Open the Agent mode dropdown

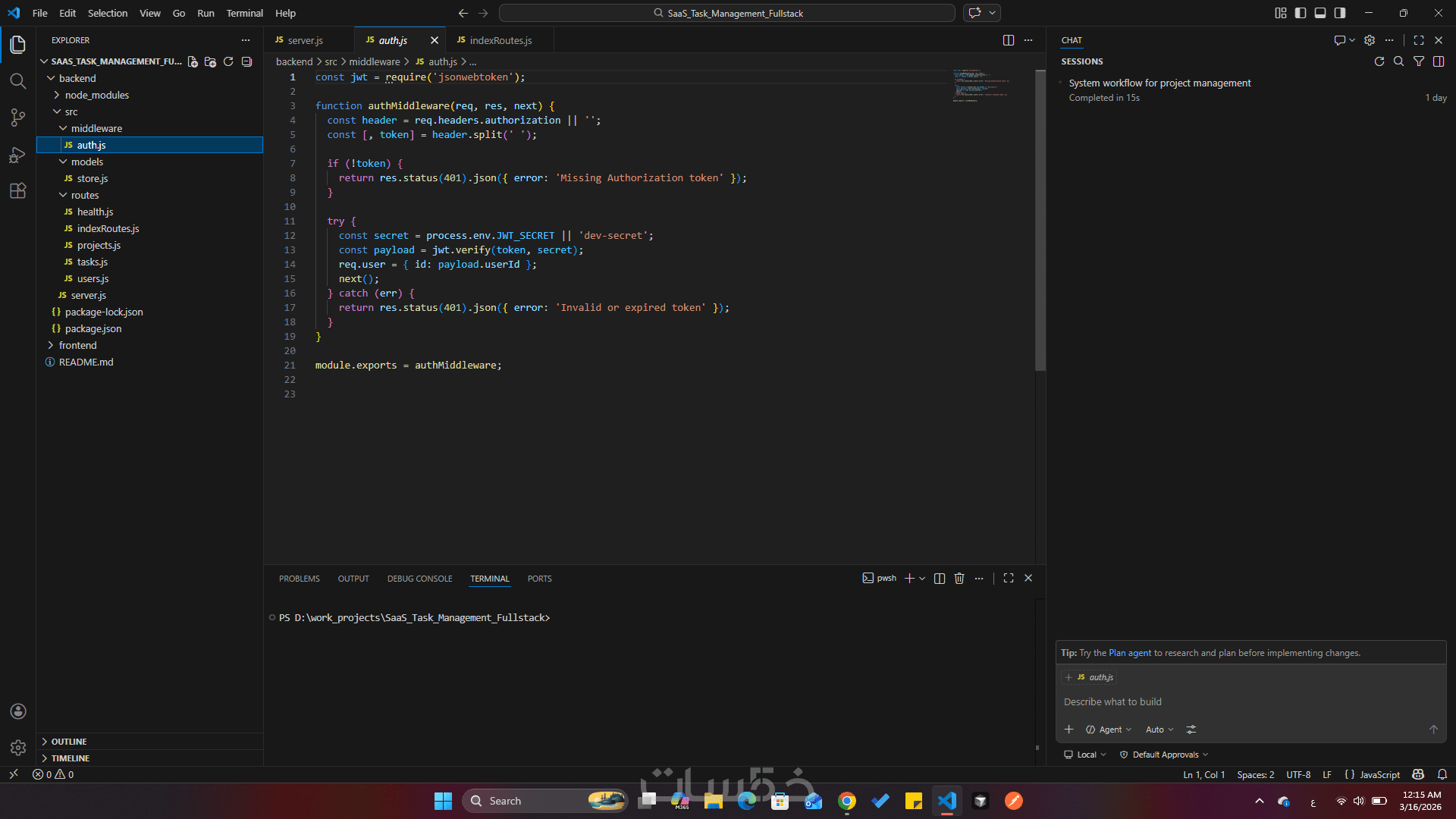pyautogui.click(x=1109, y=730)
